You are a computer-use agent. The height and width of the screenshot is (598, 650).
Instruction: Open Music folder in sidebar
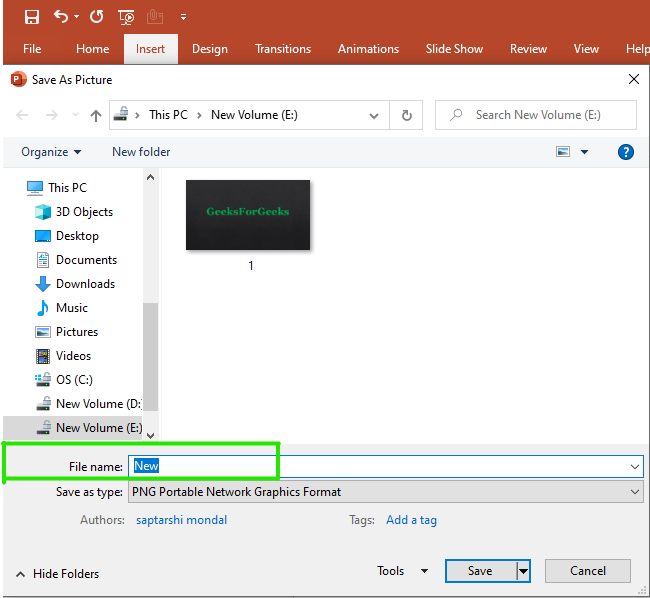(72, 308)
